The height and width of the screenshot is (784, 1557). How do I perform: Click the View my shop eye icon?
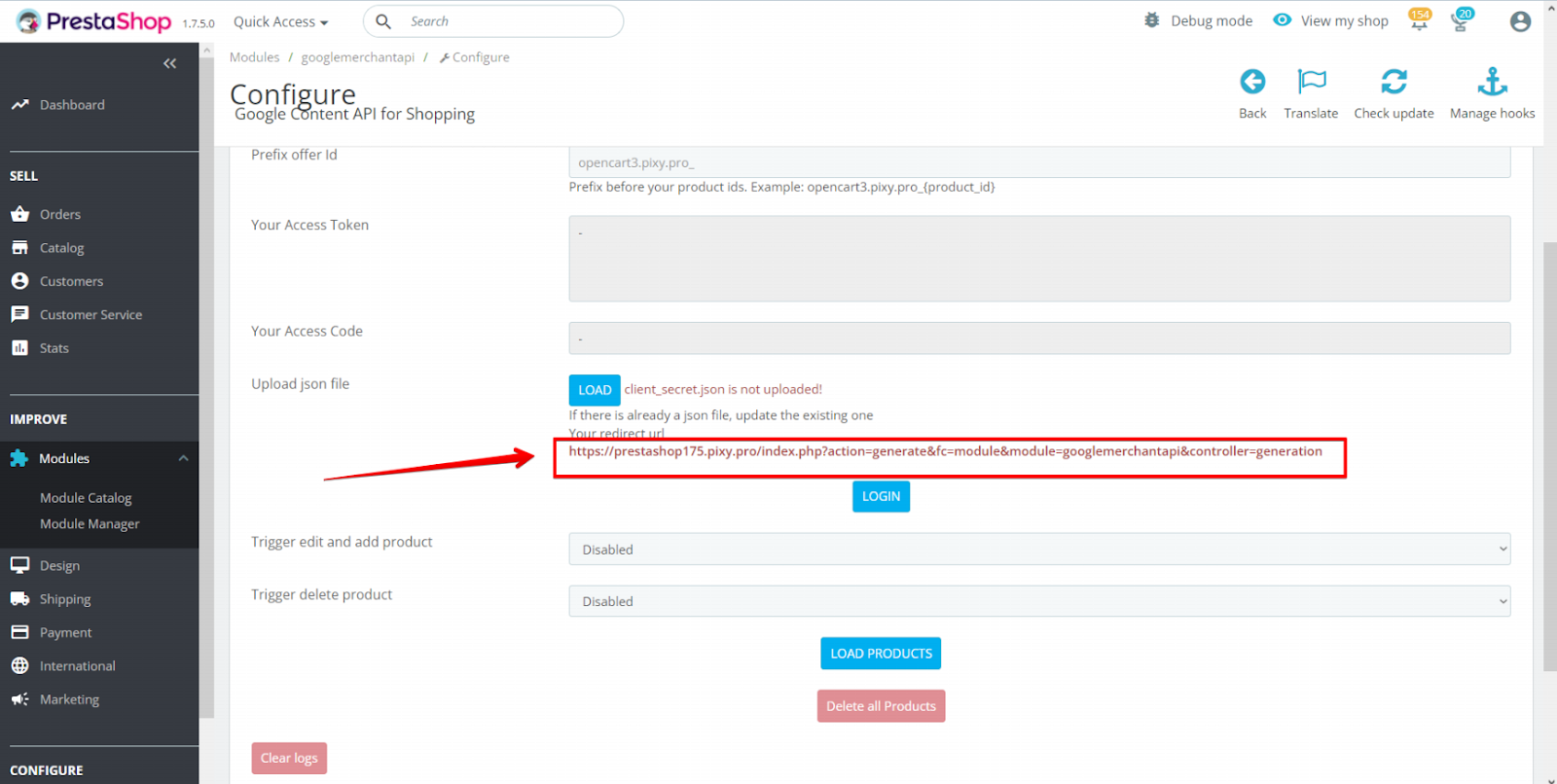(x=1283, y=20)
